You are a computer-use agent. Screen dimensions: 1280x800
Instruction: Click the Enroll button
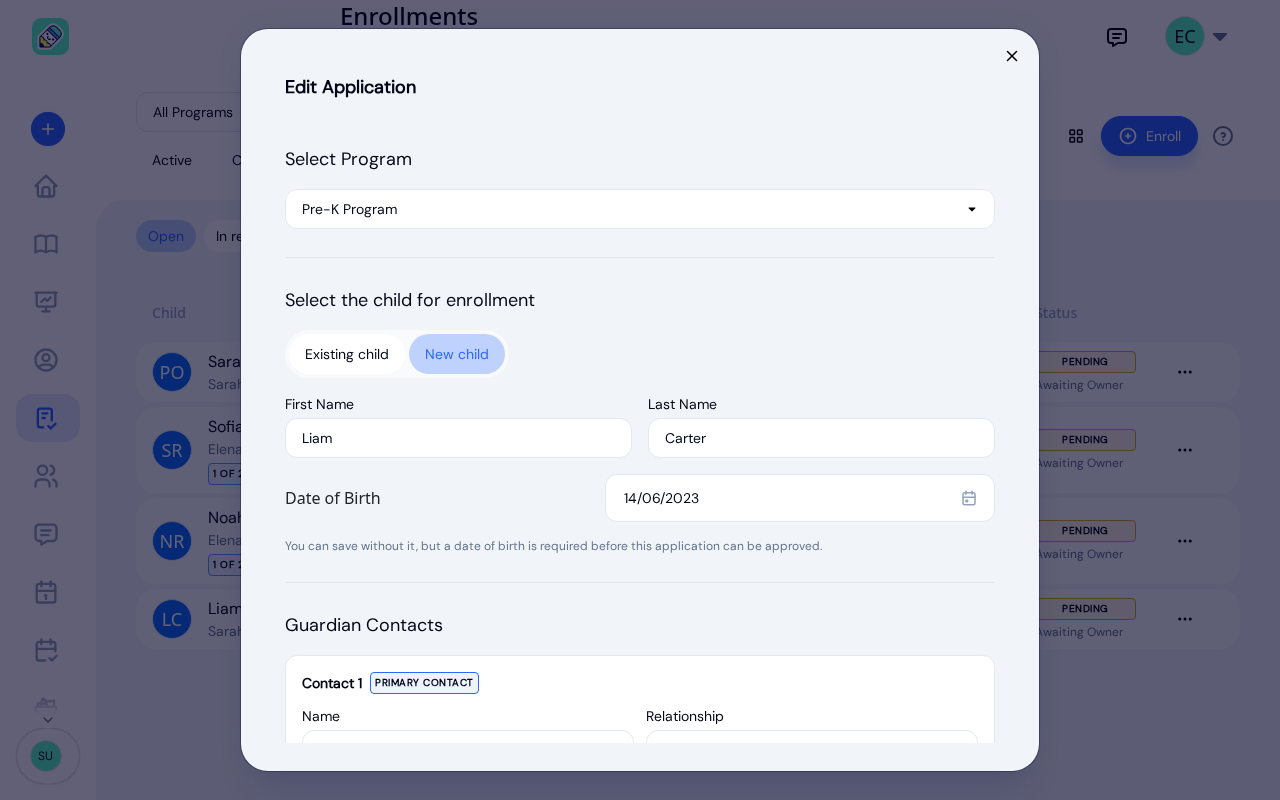coord(1149,136)
